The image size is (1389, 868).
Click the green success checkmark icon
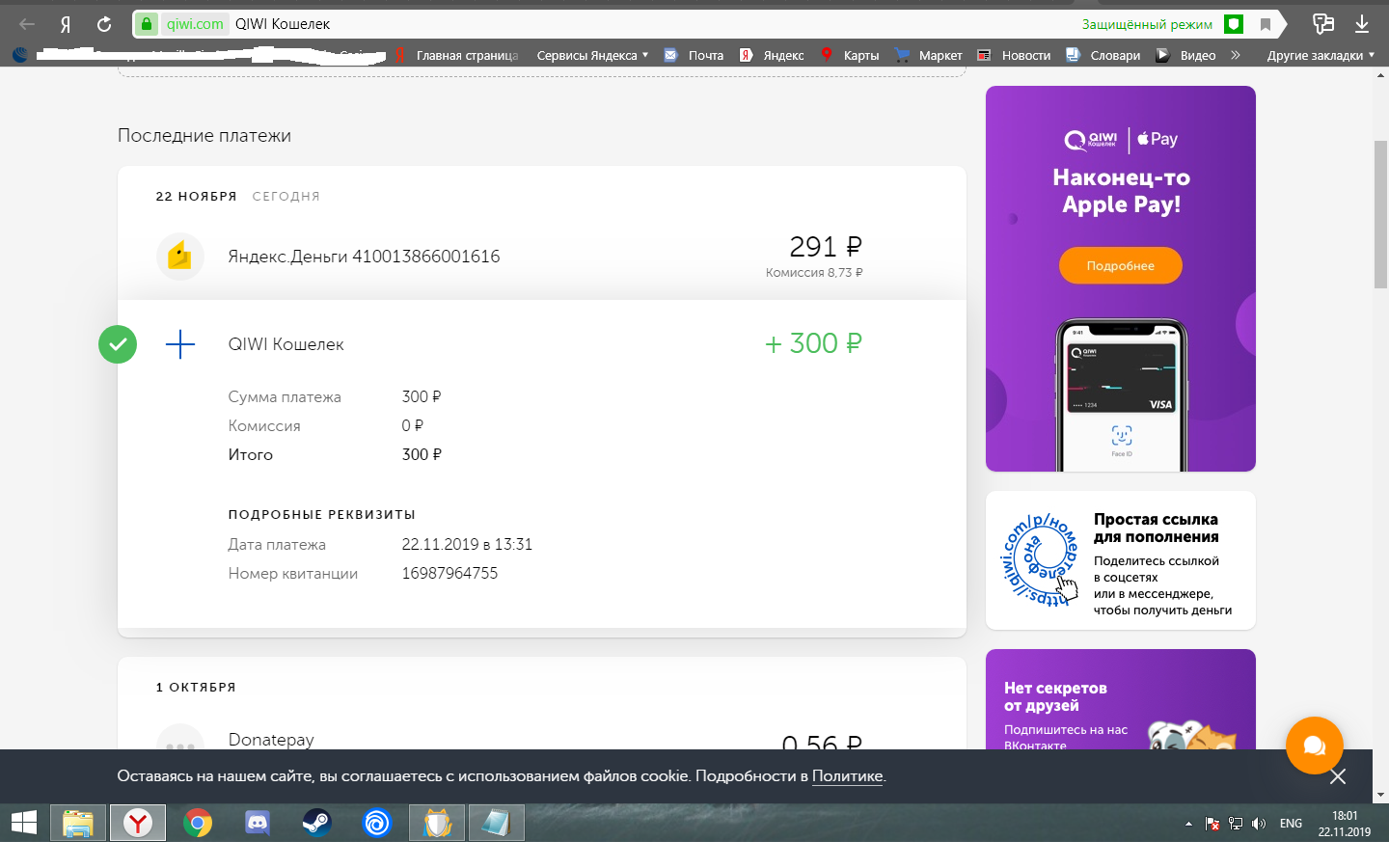click(118, 344)
